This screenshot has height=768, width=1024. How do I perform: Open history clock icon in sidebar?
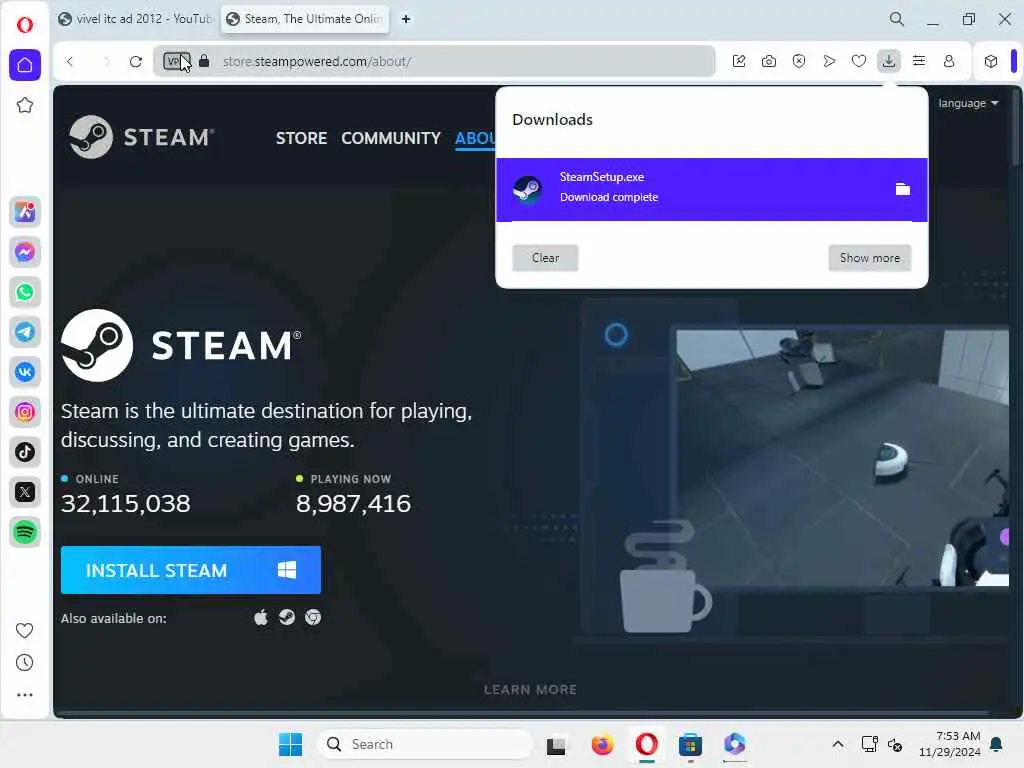tap(24, 663)
